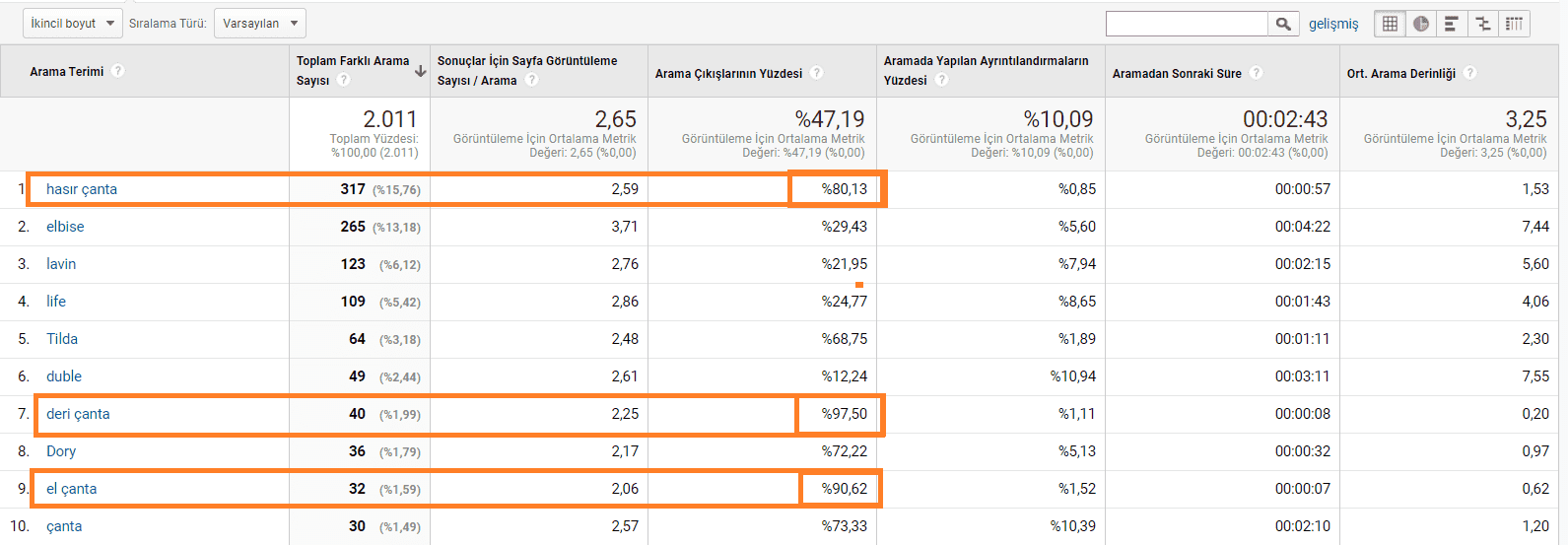Open help for Ort. Arama Derinliği
The height and width of the screenshot is (545, 1568).
click(1469, 73)
